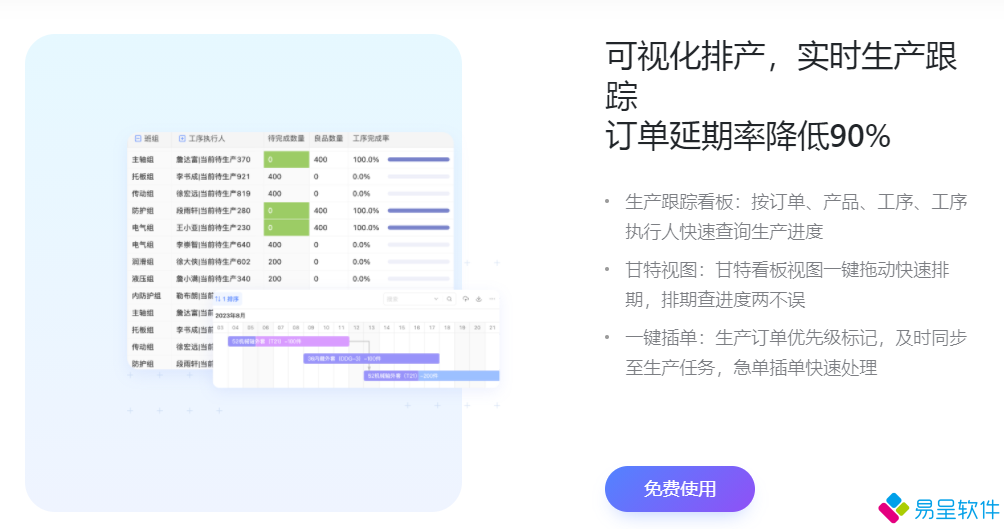This screenshot has height=529, width=1004.
Task: Click the 免费使用 button
Action: pyautogui.click(x=679, y=489)
